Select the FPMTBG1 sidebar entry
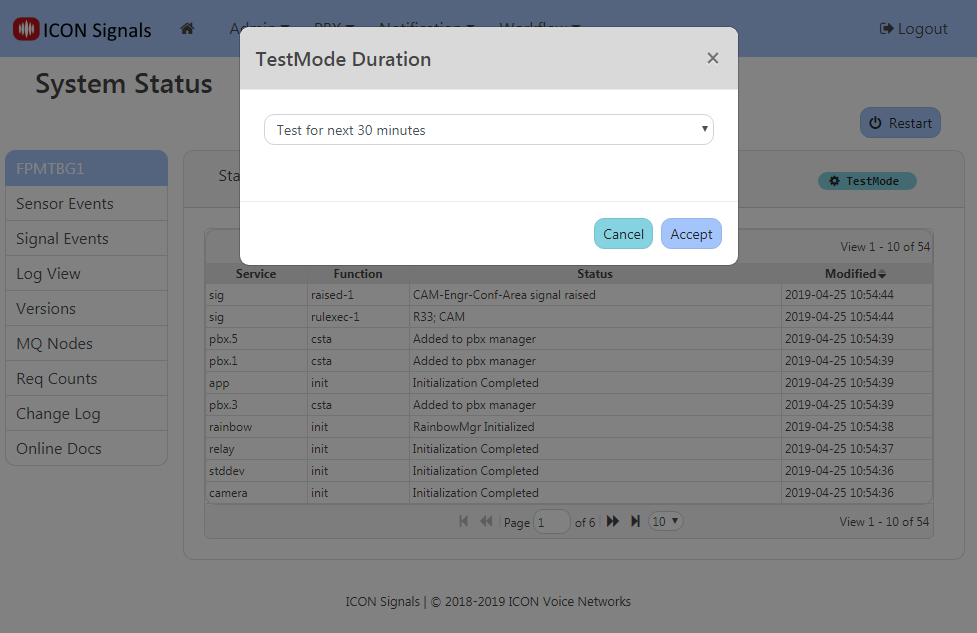977x633 pixels. point(86,168)
